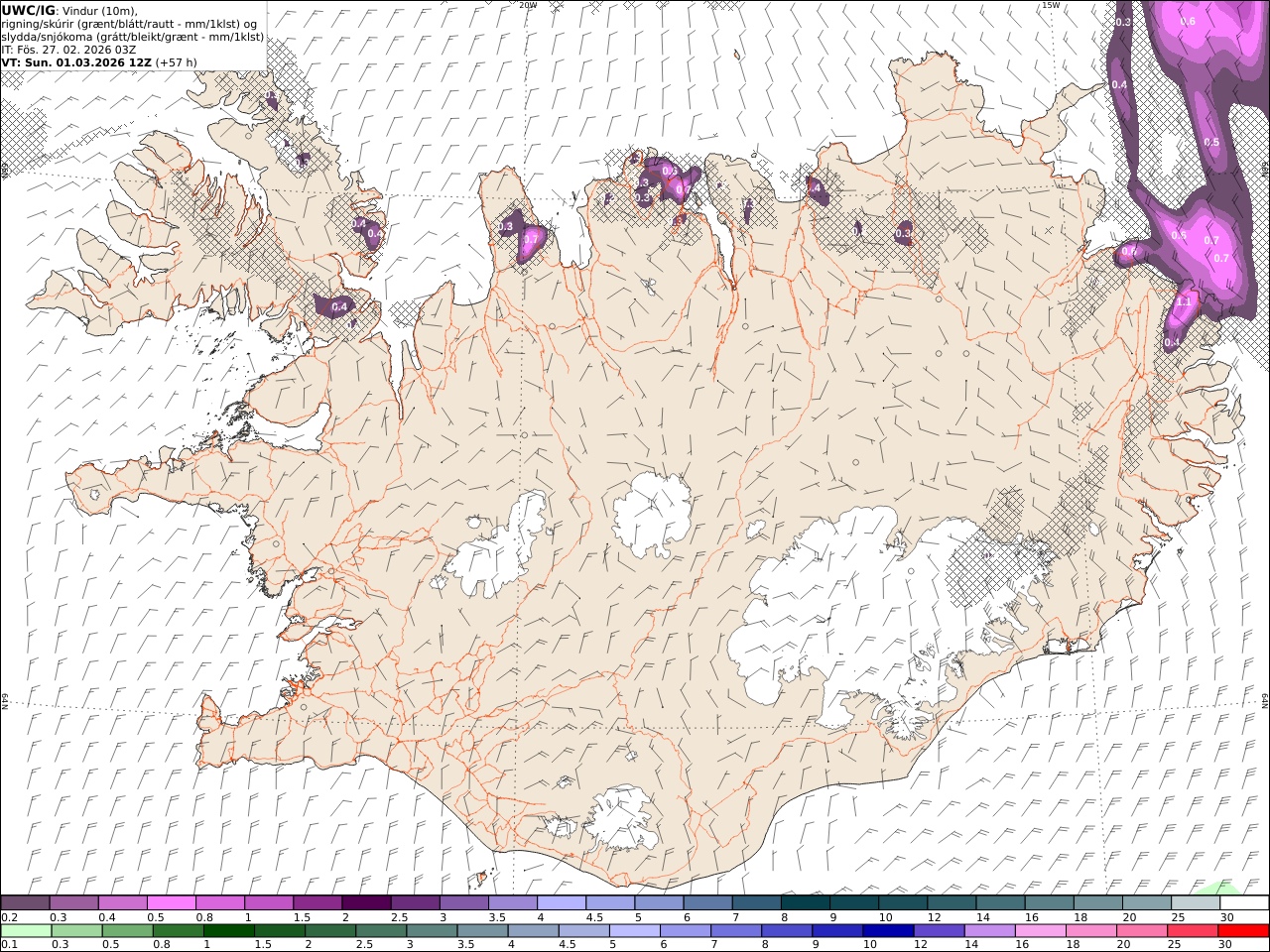Click the 9 swatch in bottom legend row
1270x952 pixels.
coord(836,930)
